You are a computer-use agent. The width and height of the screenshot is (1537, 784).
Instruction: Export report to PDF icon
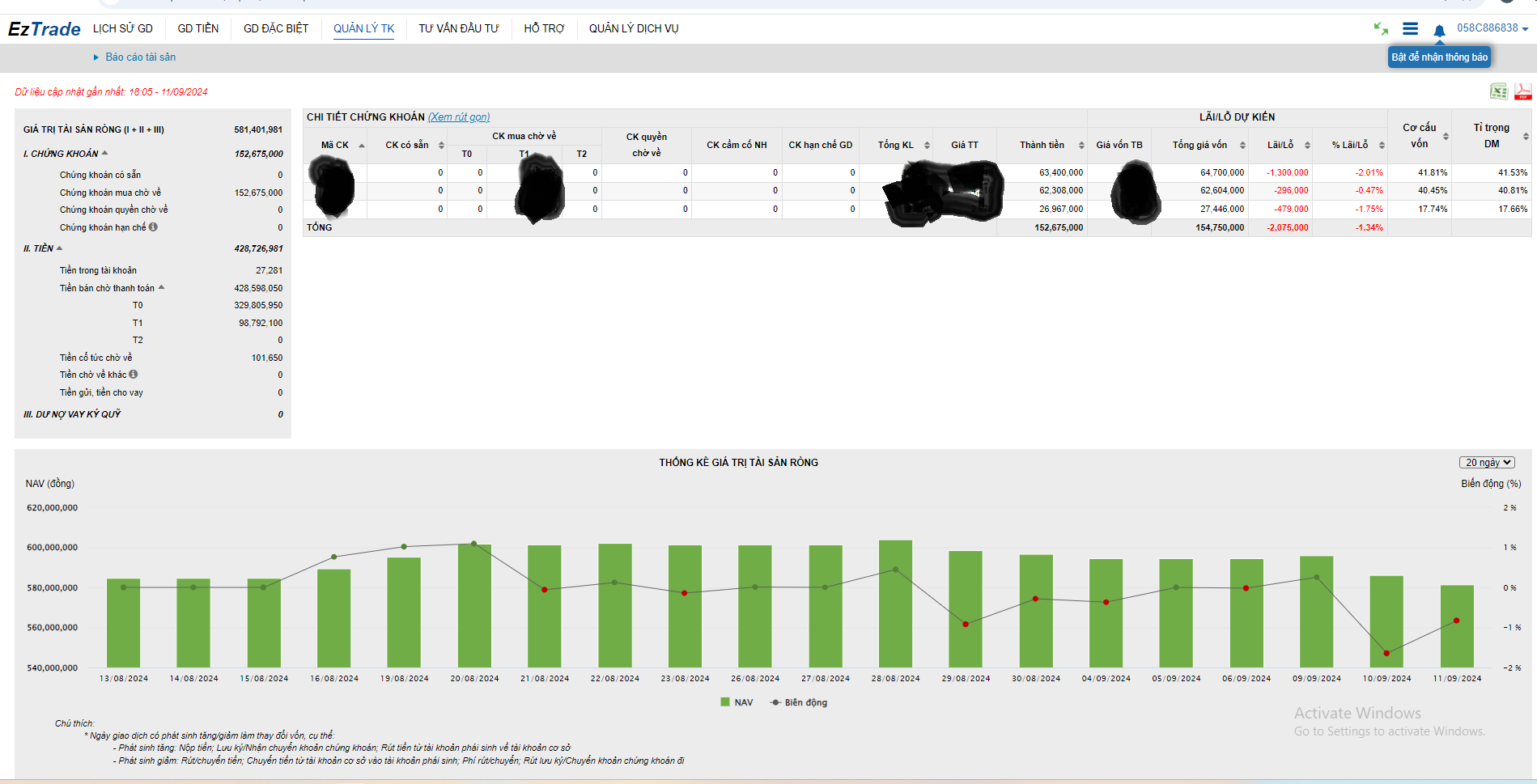click(x=1523, y=91)
